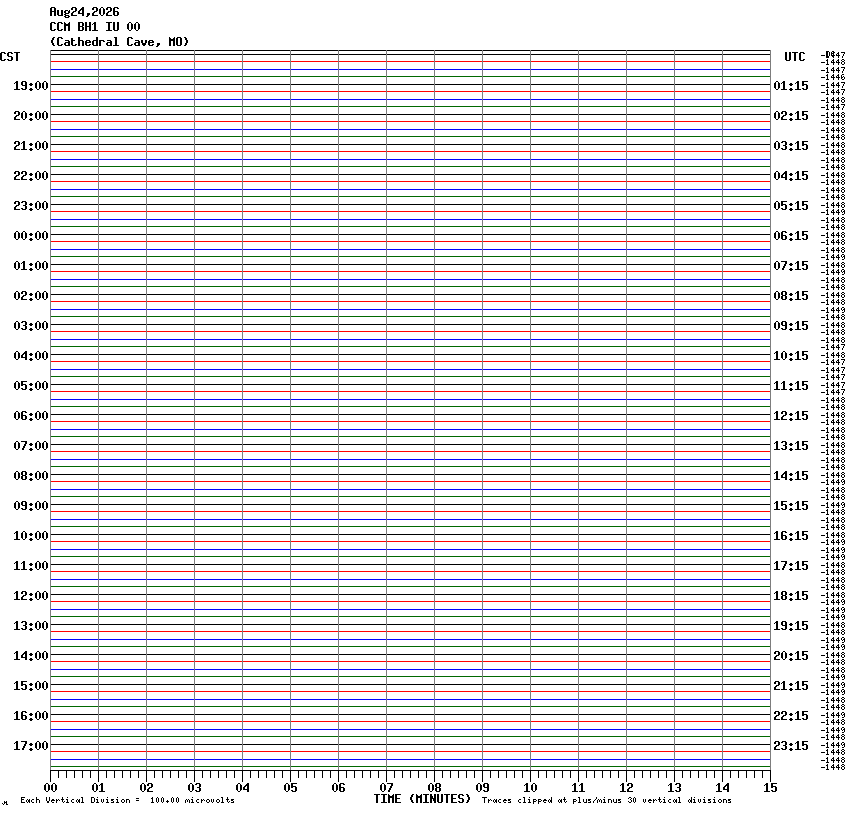Click the 01:15 UTC time label

[791, 86]
